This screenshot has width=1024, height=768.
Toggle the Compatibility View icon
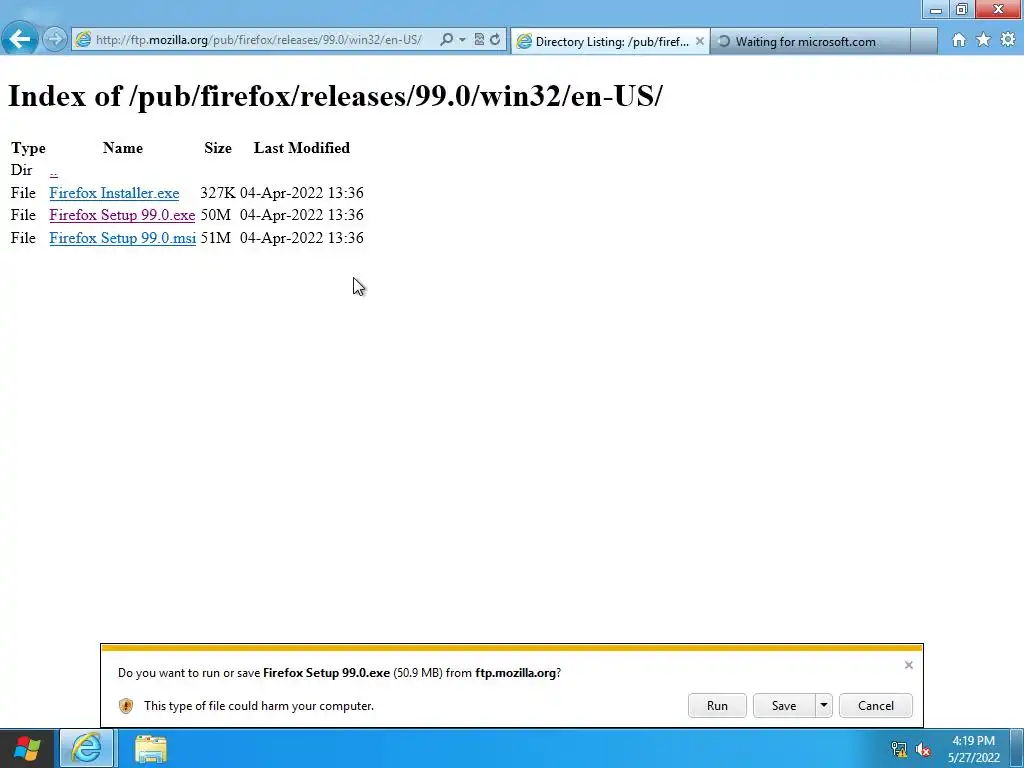pos(479,40)
